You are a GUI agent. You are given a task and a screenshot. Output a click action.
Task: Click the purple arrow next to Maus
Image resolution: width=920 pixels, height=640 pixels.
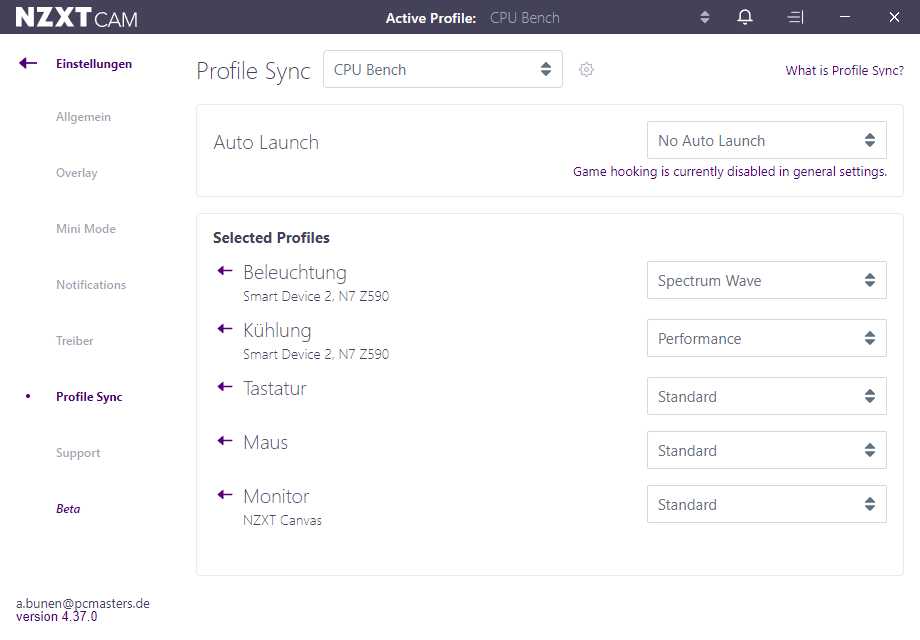225,441
